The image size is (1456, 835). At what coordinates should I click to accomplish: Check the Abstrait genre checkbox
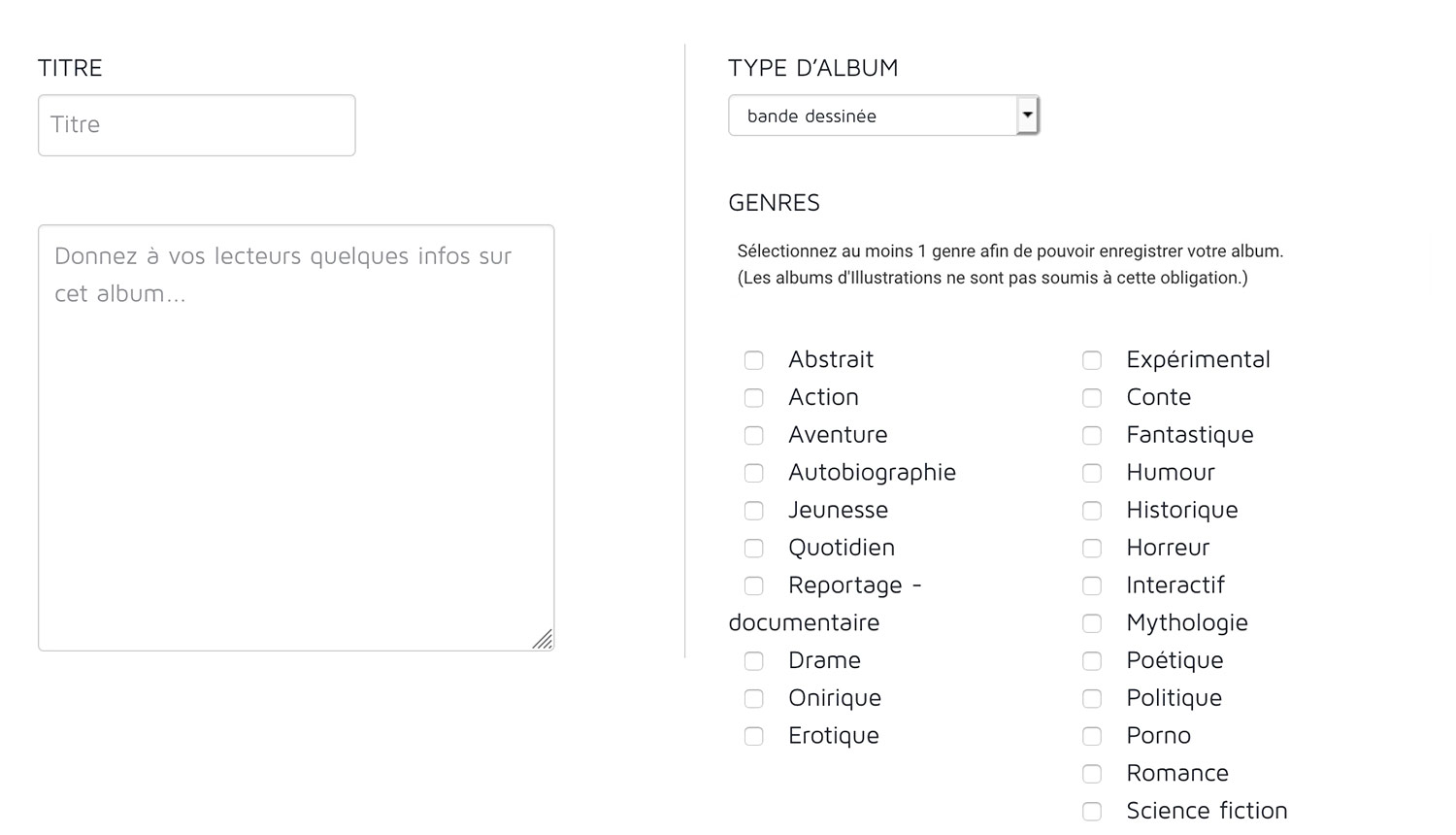point(754,360)
